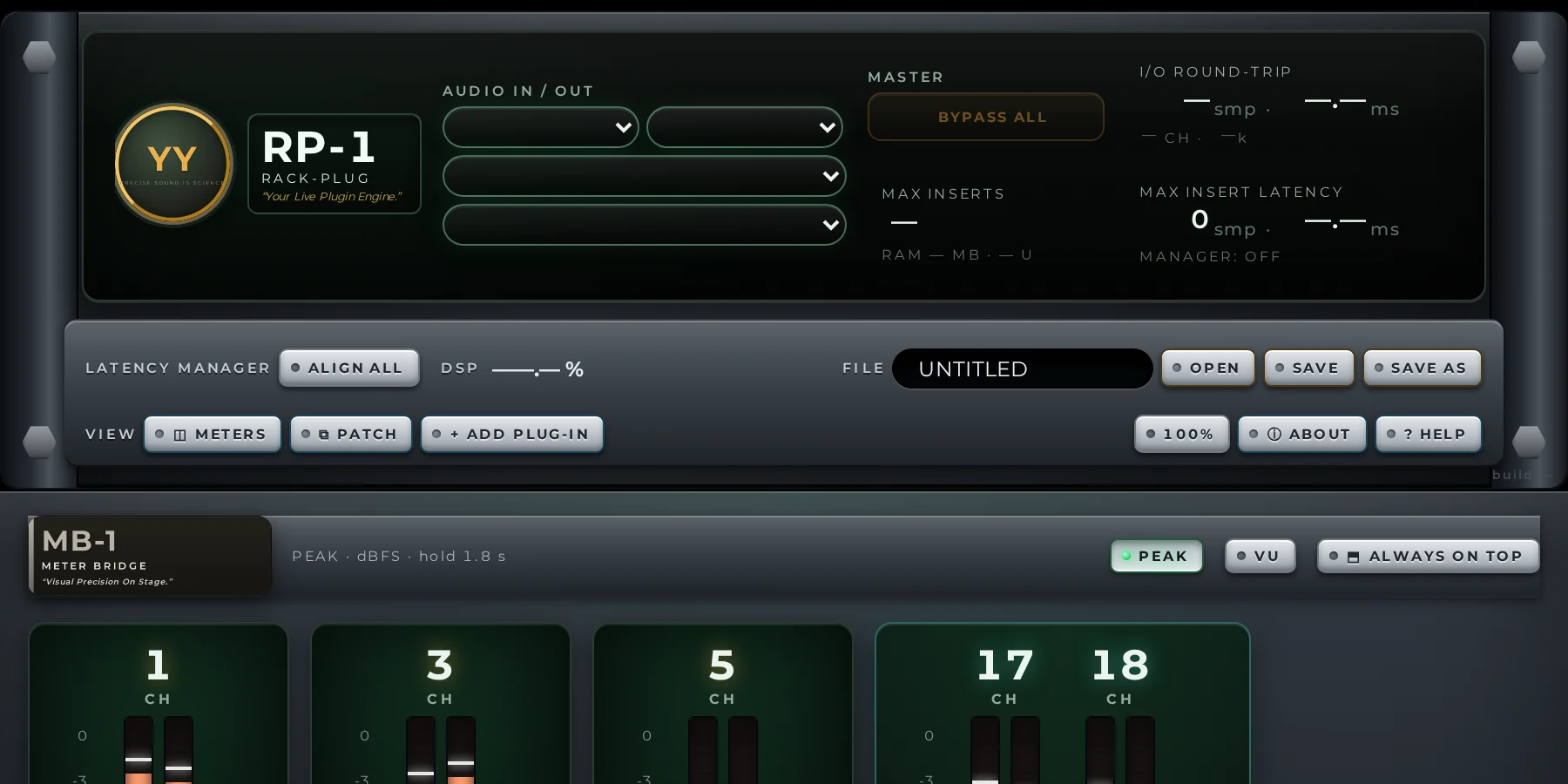
Task: Open the Patch view
Action: (351, 434)
